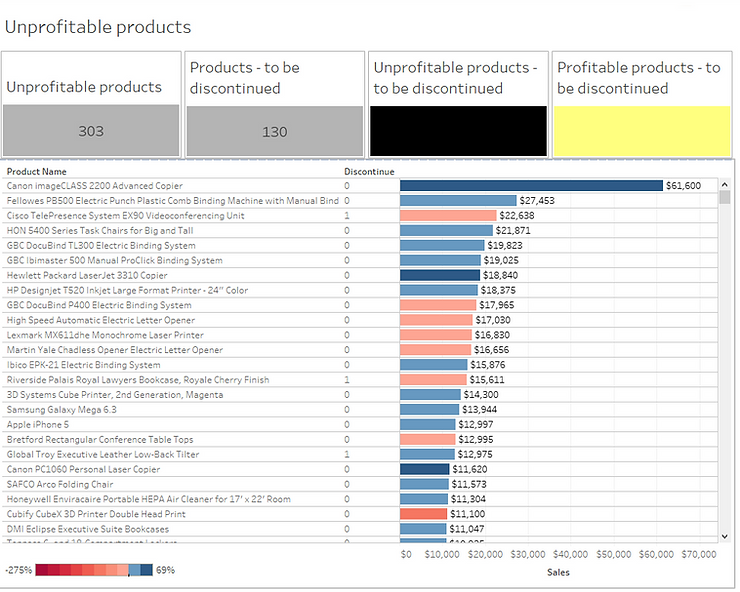This screenshot has width=740, height=592.
Task: Select the $18,840 Hewlett Packard LaserJet bar
Action: coord(440,275)
